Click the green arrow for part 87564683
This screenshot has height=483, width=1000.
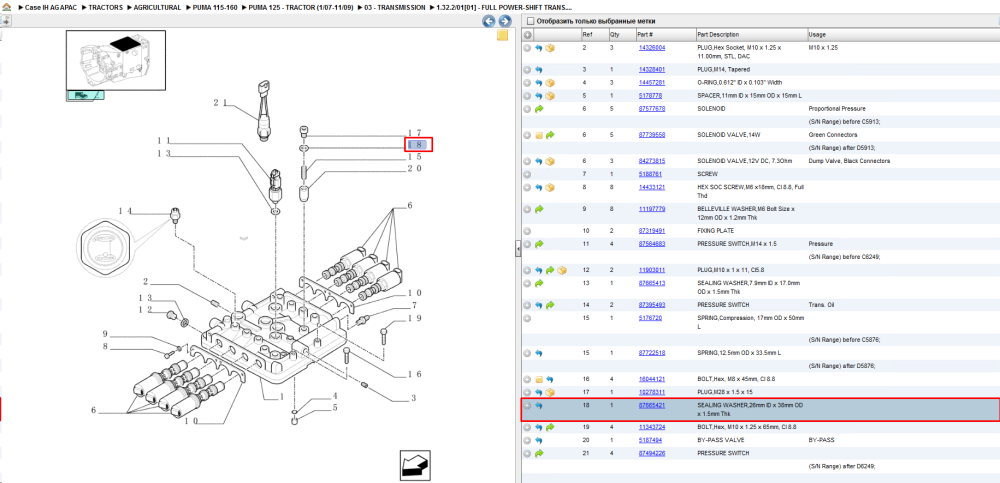point(538,244)
